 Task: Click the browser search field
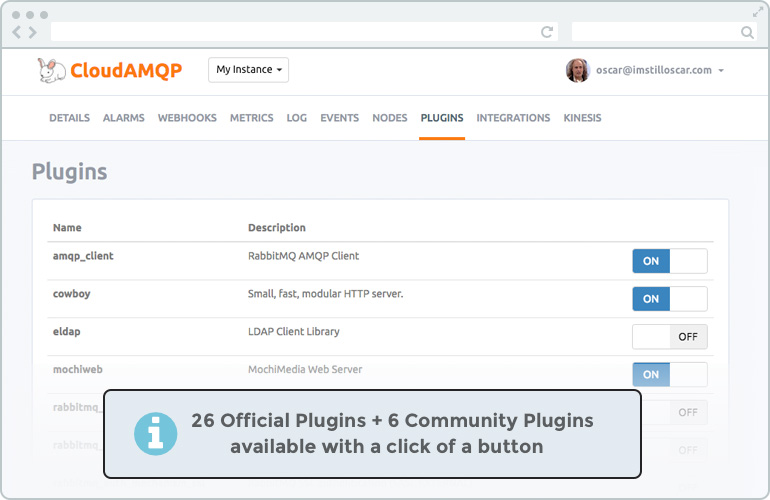(x=664, y=32)
